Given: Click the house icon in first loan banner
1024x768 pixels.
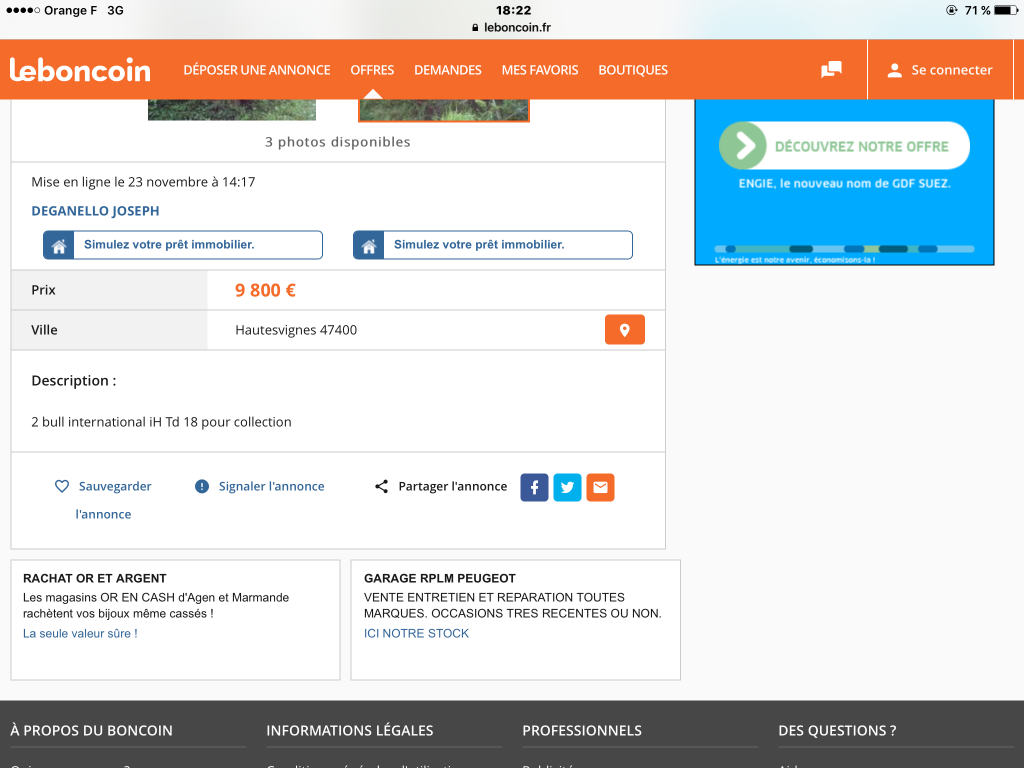Looking at the screenshot, I should [x=59, y=246].
